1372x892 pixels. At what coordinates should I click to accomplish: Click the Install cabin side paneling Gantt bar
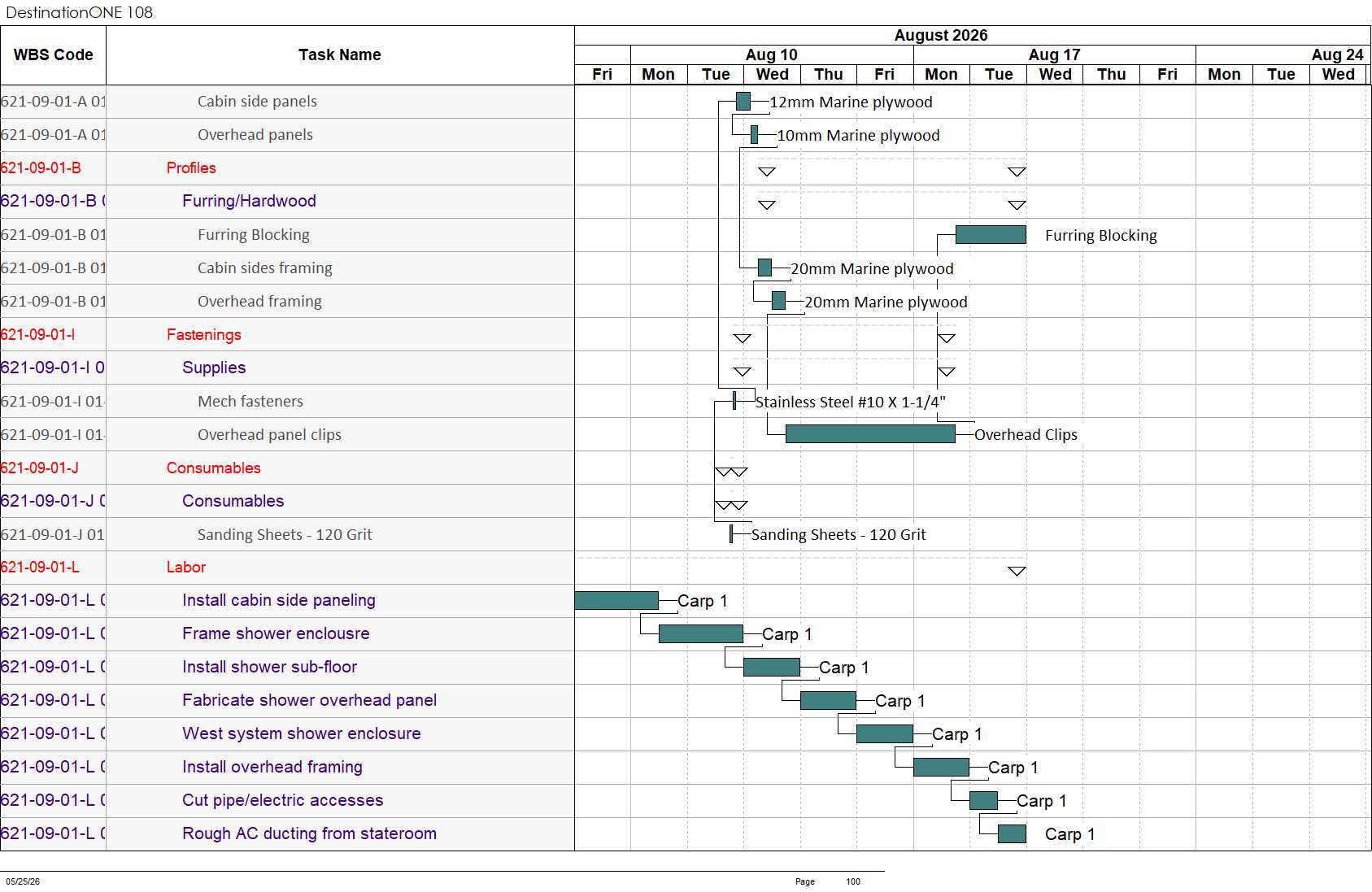616,600
